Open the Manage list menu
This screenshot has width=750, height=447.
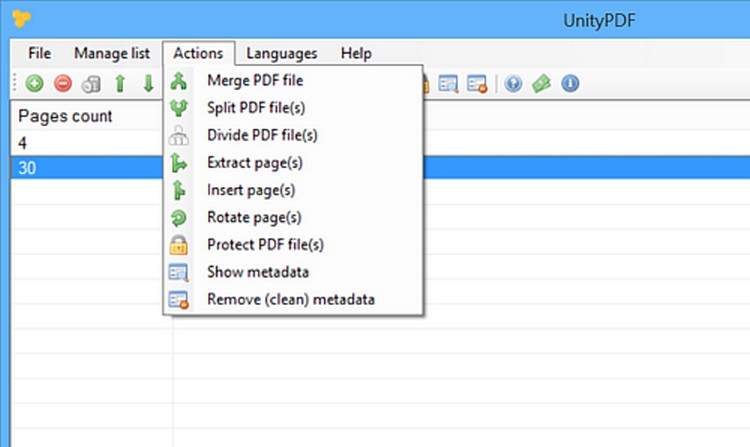[x=111, y=53]
